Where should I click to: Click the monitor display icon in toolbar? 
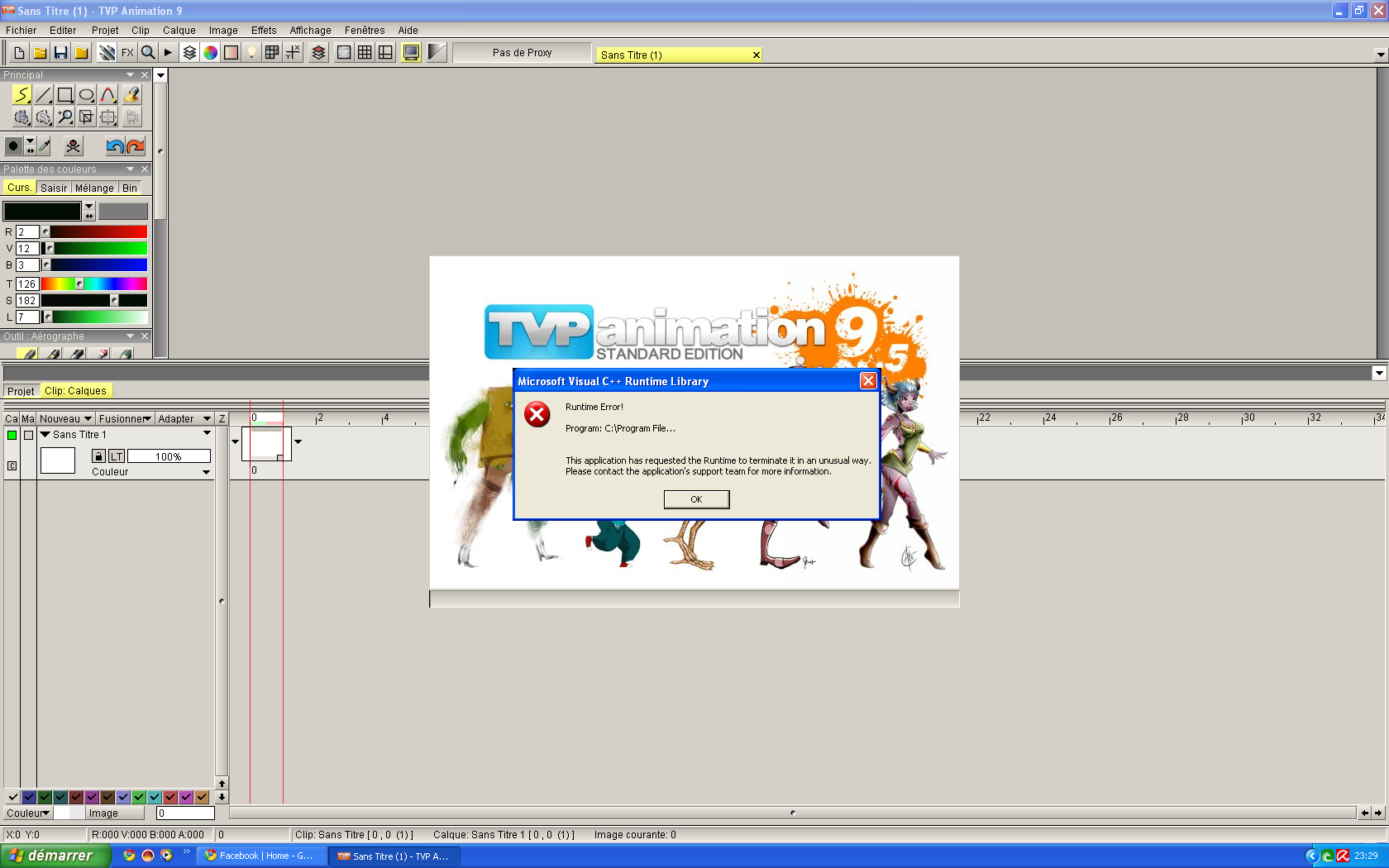(411, 52)
